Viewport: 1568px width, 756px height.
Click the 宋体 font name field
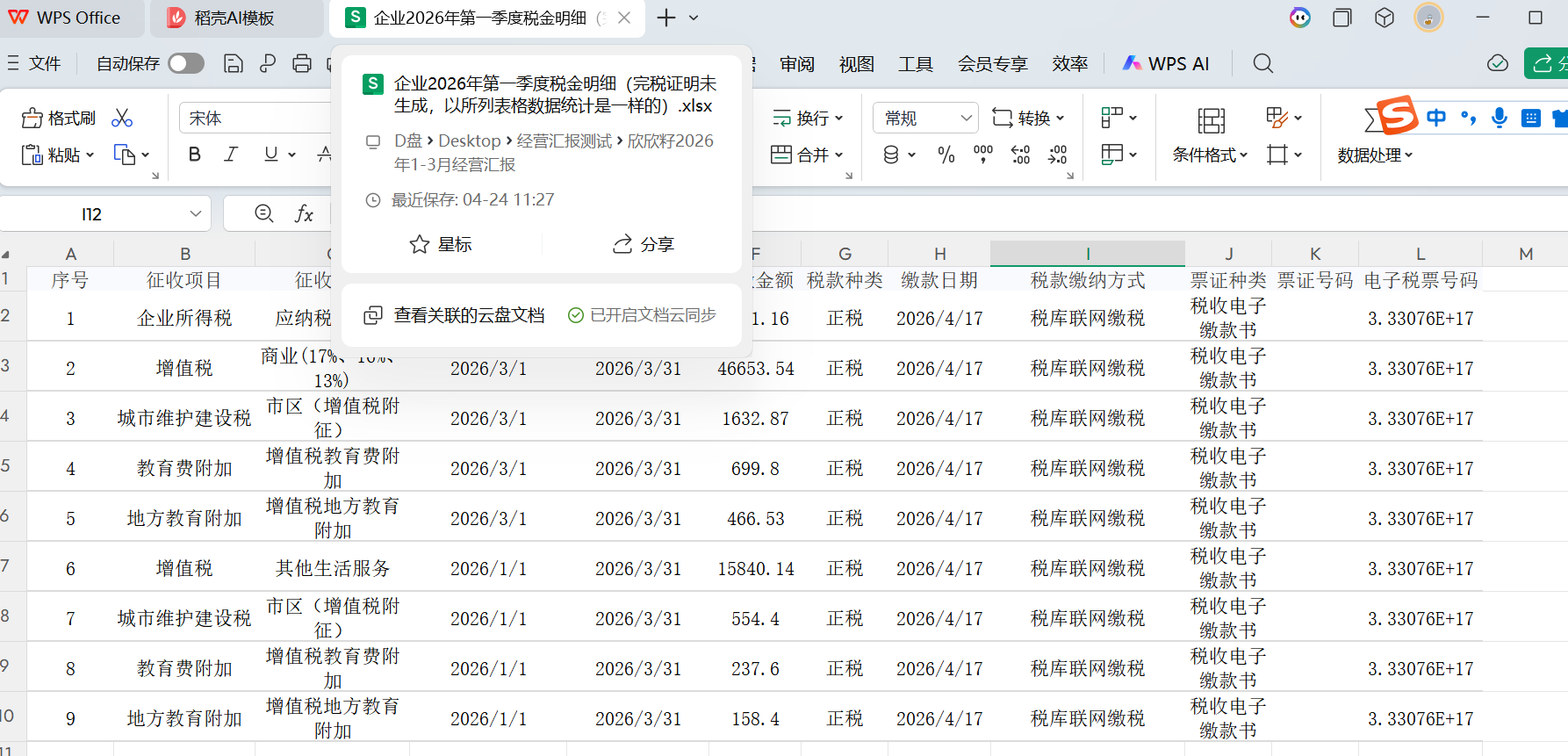click(256, 118)
